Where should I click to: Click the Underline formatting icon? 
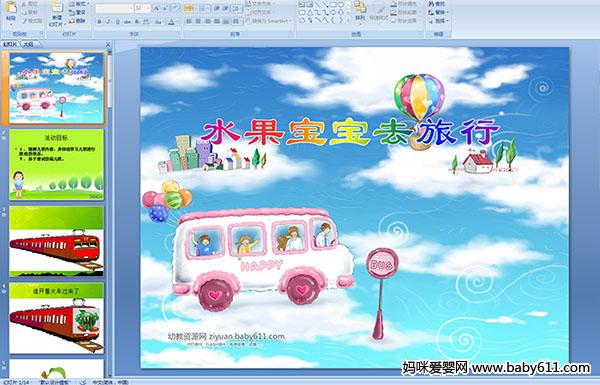tap(117, 22)
